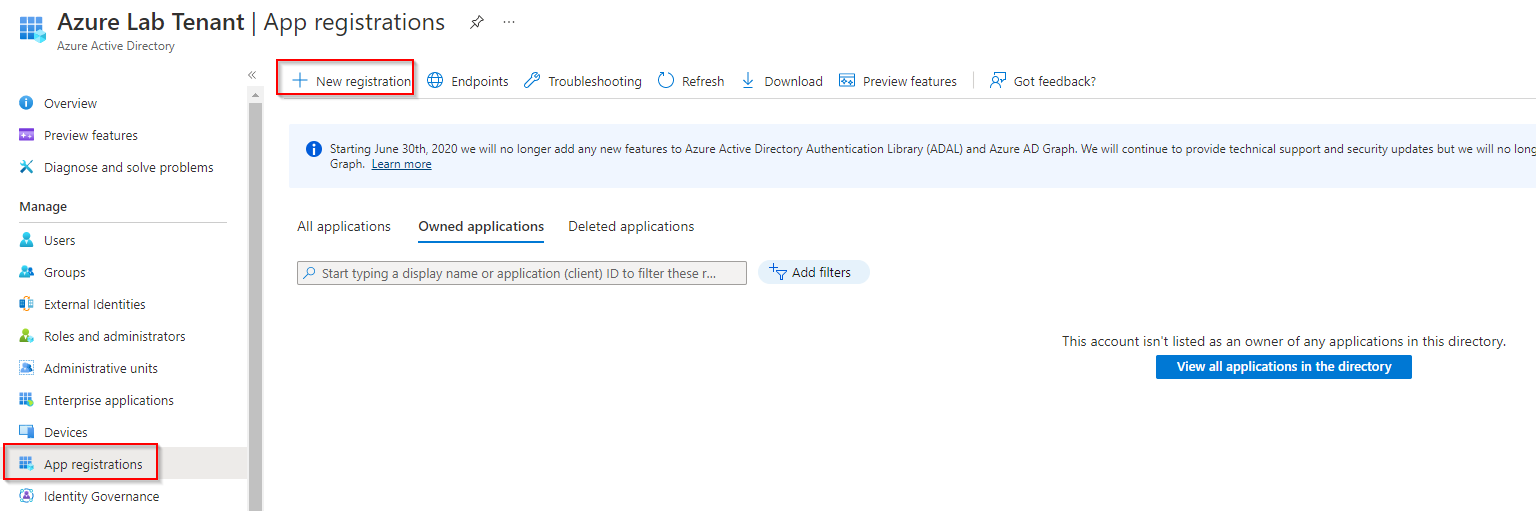The image size is (1536, 511).
Task: Click the plus icon for New registration
Action: pyautogui.click(x=299, y=81)
